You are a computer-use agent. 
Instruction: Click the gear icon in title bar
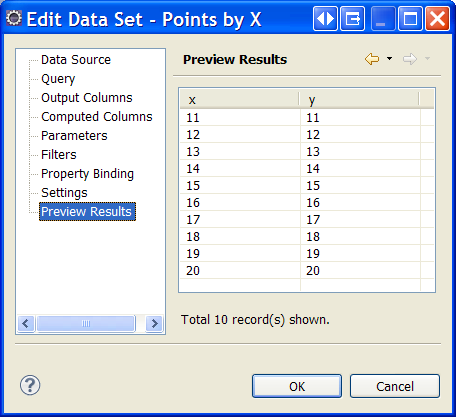(14, 18)
